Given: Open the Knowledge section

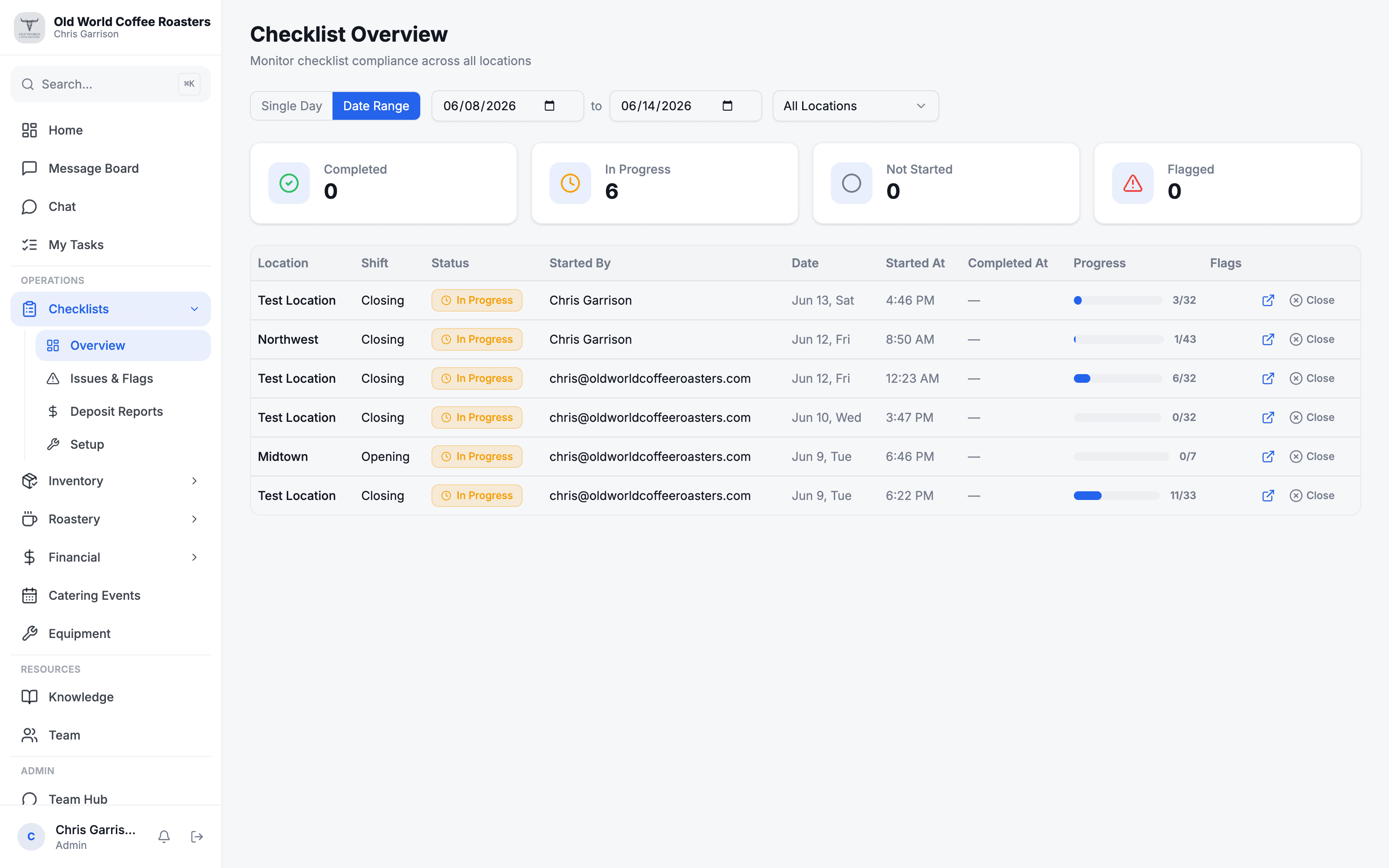Looking at the screenshot, I should click(x=111, y=697).
